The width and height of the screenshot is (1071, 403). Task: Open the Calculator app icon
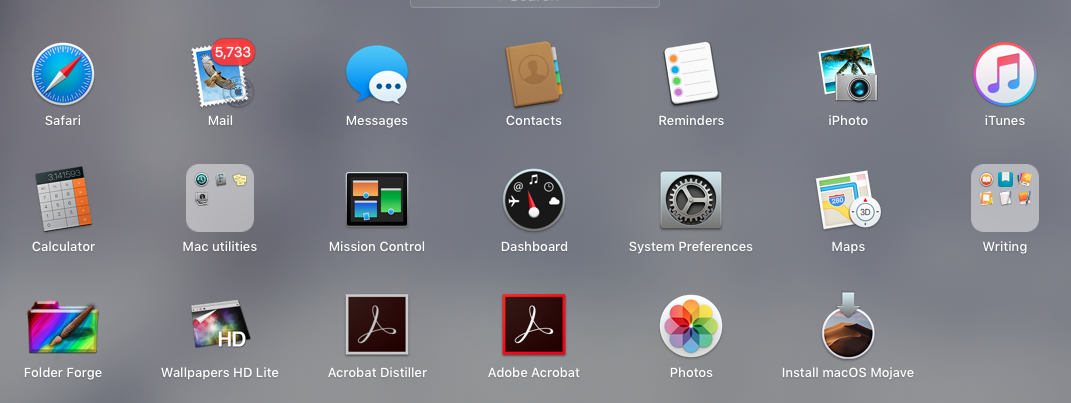click(x=63, y=198)
